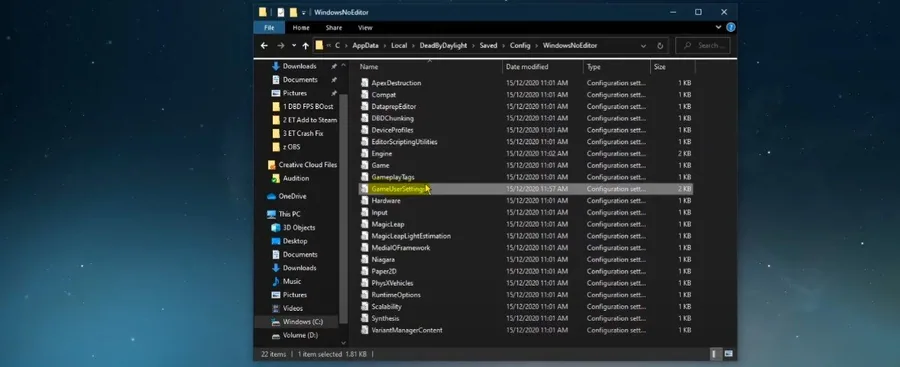
Task: Click the Back navigation arrow
Action: pos(264,46)
